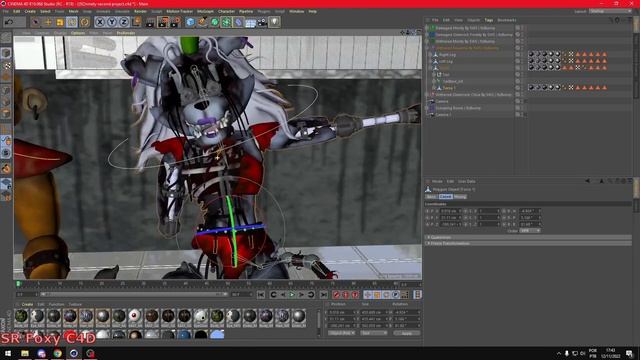Expand the Right Leg object
Image resolution: width=640 pixels, height=360 pixels.
click(x=430, y=55)
